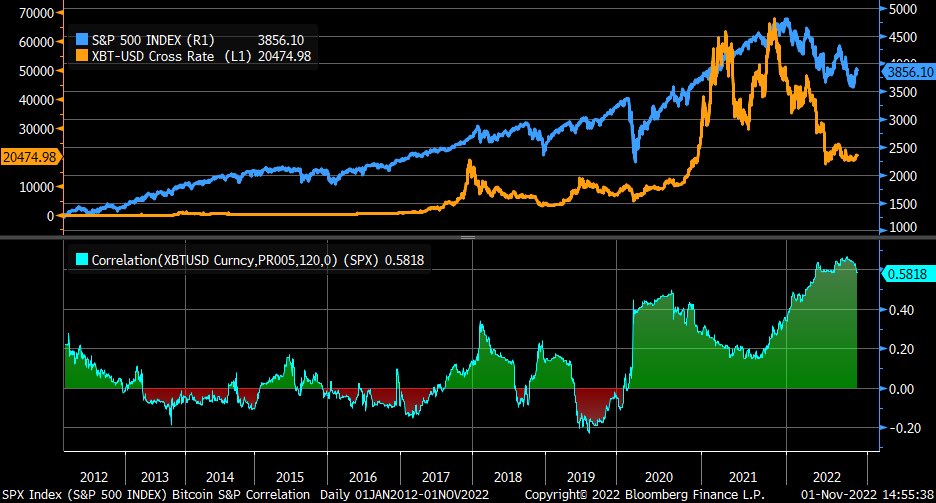Image resolution: width=936 pixels, height=503 pixels.
Task: Click the 3000 right axis label
Action: [903, 120]
